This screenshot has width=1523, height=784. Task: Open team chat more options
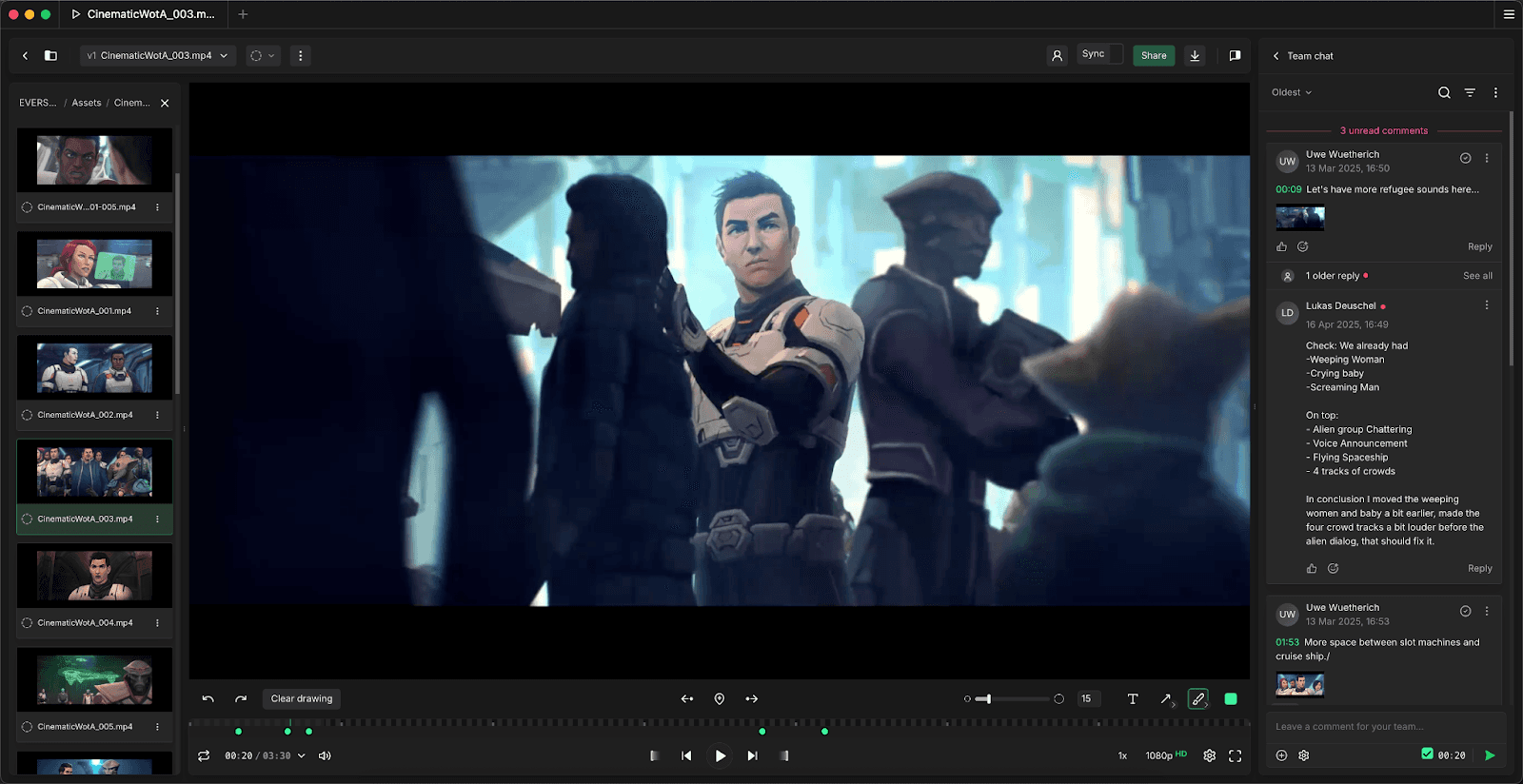coord(1495,92)
